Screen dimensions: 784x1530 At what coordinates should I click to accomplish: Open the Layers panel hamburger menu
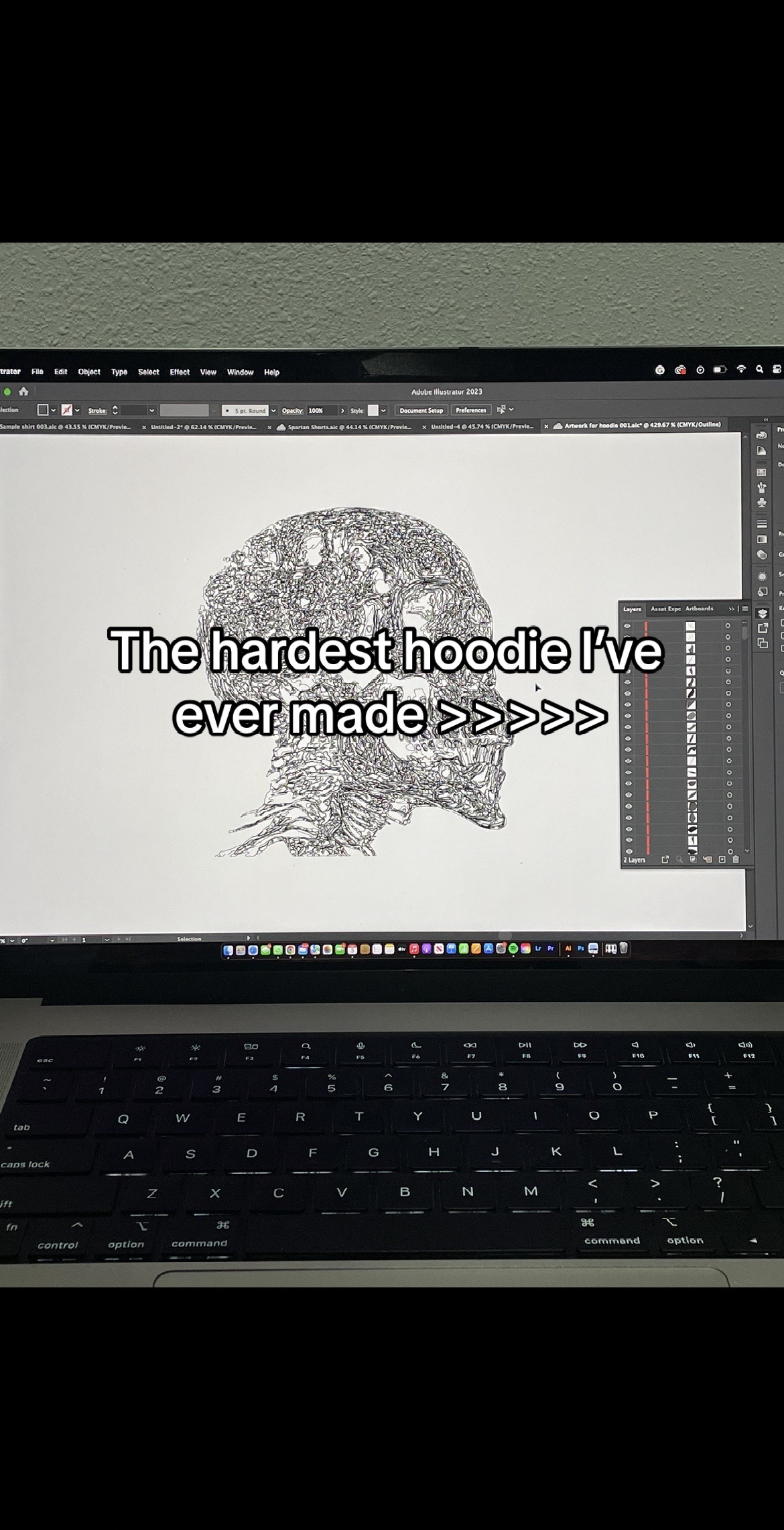coord(744,609)
